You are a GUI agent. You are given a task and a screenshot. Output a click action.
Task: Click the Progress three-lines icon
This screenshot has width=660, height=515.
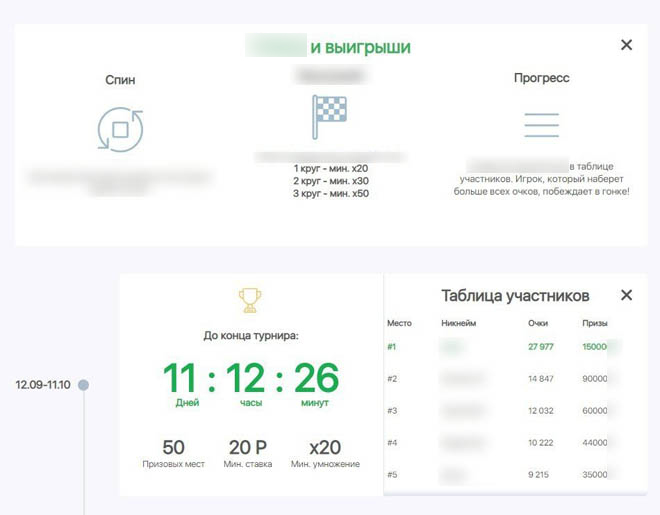[541, 124]
